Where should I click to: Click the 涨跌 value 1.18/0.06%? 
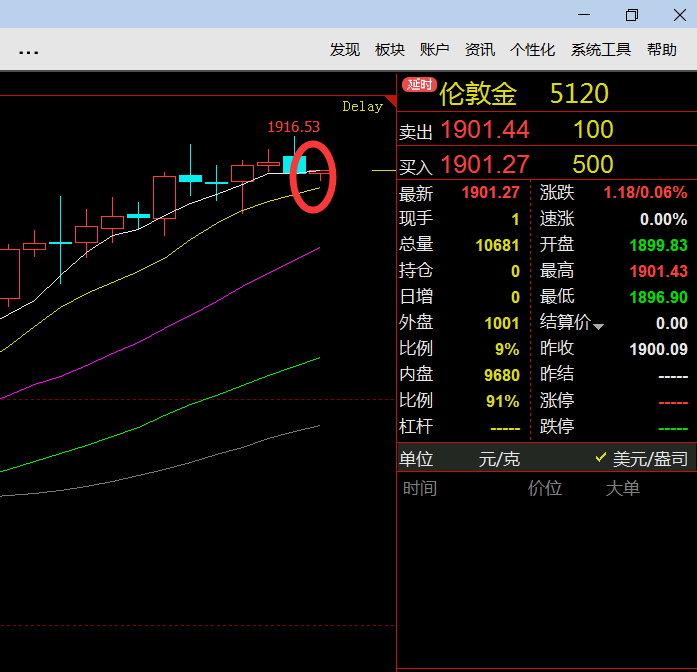tap(645, 192)
